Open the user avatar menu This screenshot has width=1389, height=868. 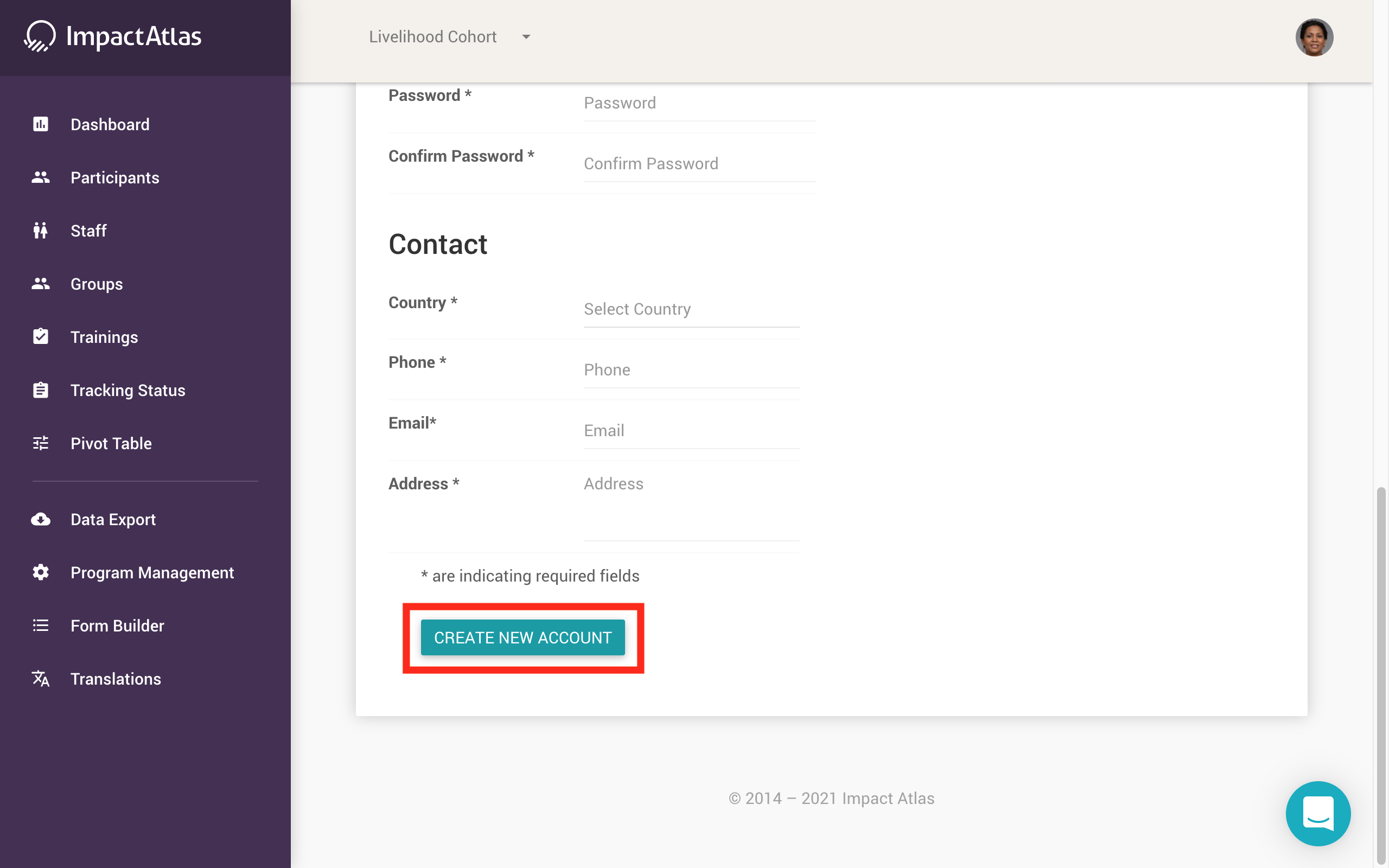[1314, 37]
